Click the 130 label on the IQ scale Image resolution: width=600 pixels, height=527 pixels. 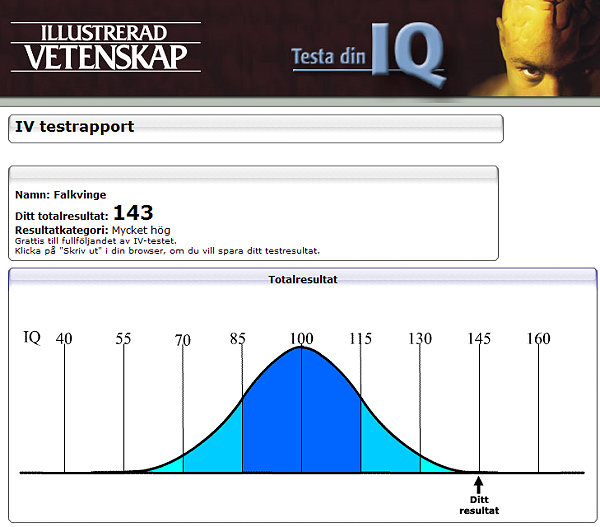(x=420, y=338)
